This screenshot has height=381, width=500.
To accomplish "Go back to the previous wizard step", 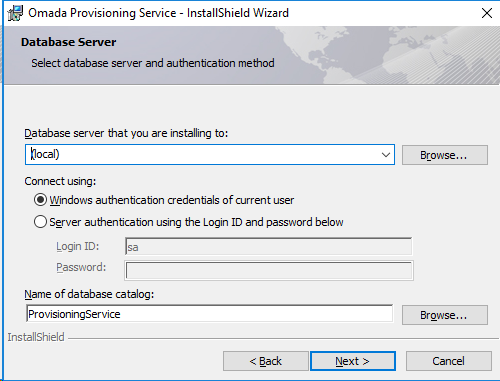I will point(266,361).
